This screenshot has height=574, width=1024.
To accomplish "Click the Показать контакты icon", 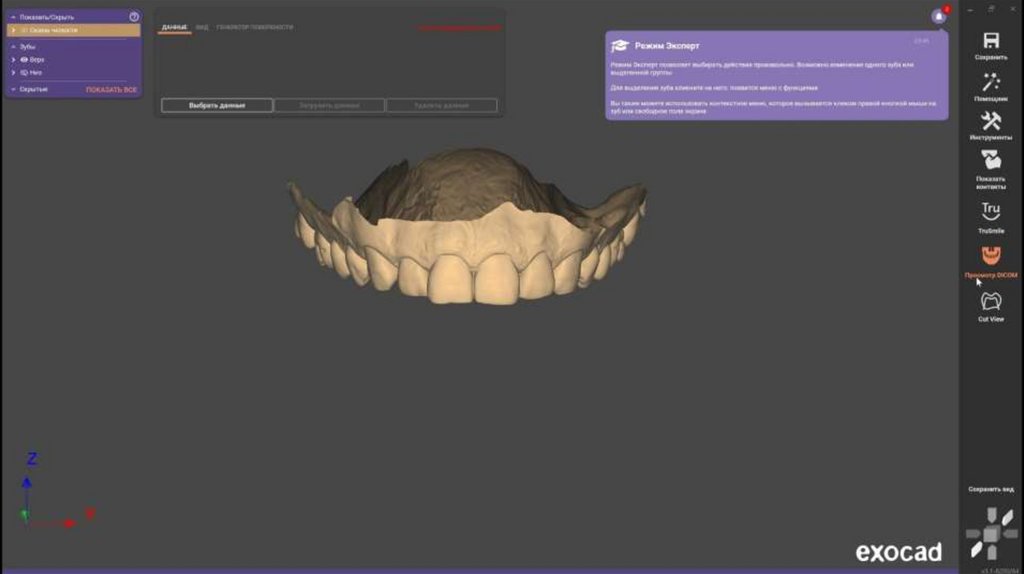I will pyautogui.click(x=991, y=161).
